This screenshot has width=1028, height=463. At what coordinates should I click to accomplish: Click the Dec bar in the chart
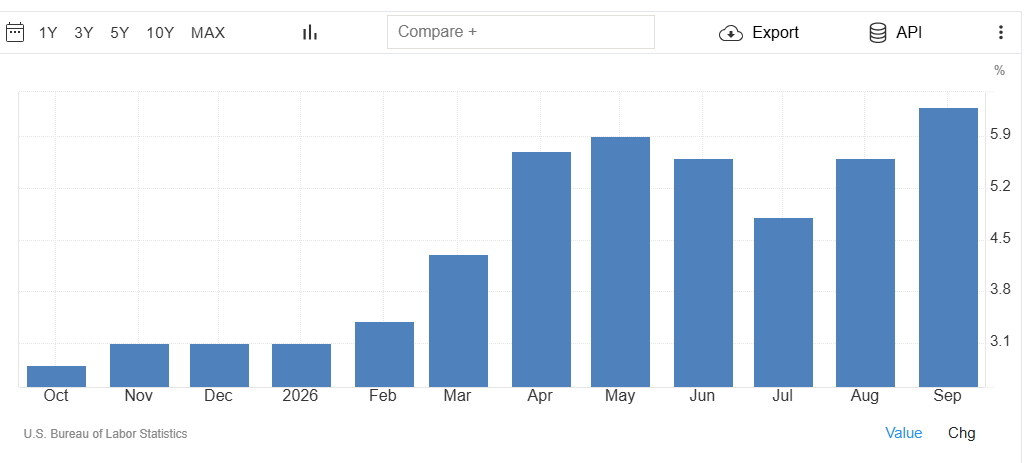(x=220, y=365)
